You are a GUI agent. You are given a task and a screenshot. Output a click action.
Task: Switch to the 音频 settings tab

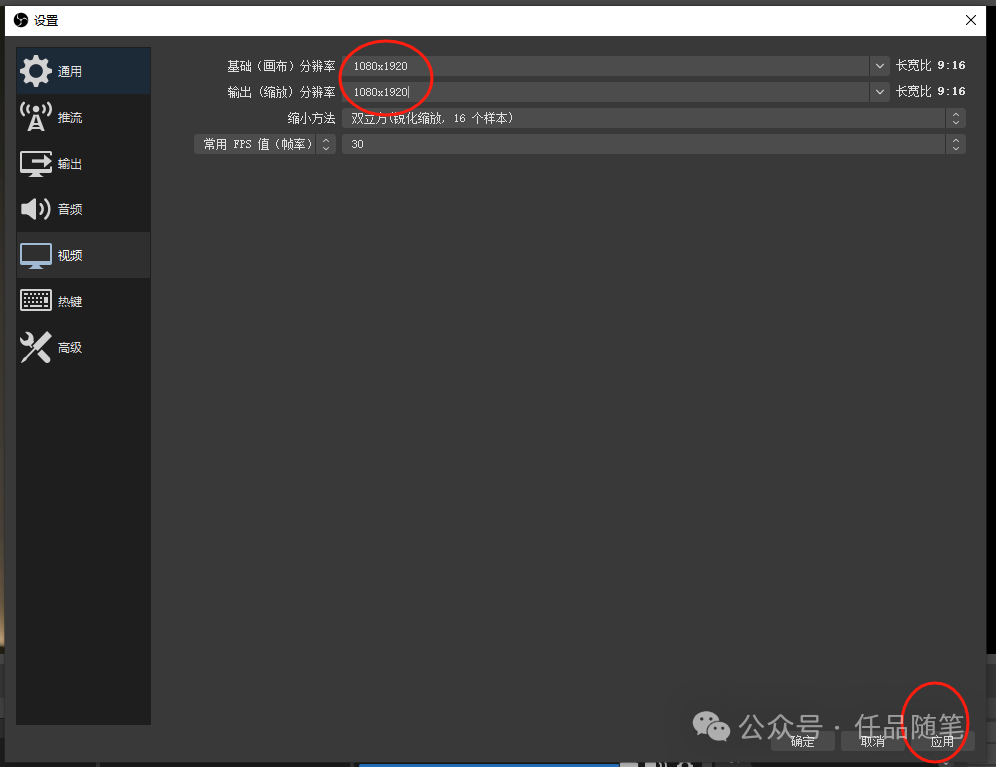[68, 209]
